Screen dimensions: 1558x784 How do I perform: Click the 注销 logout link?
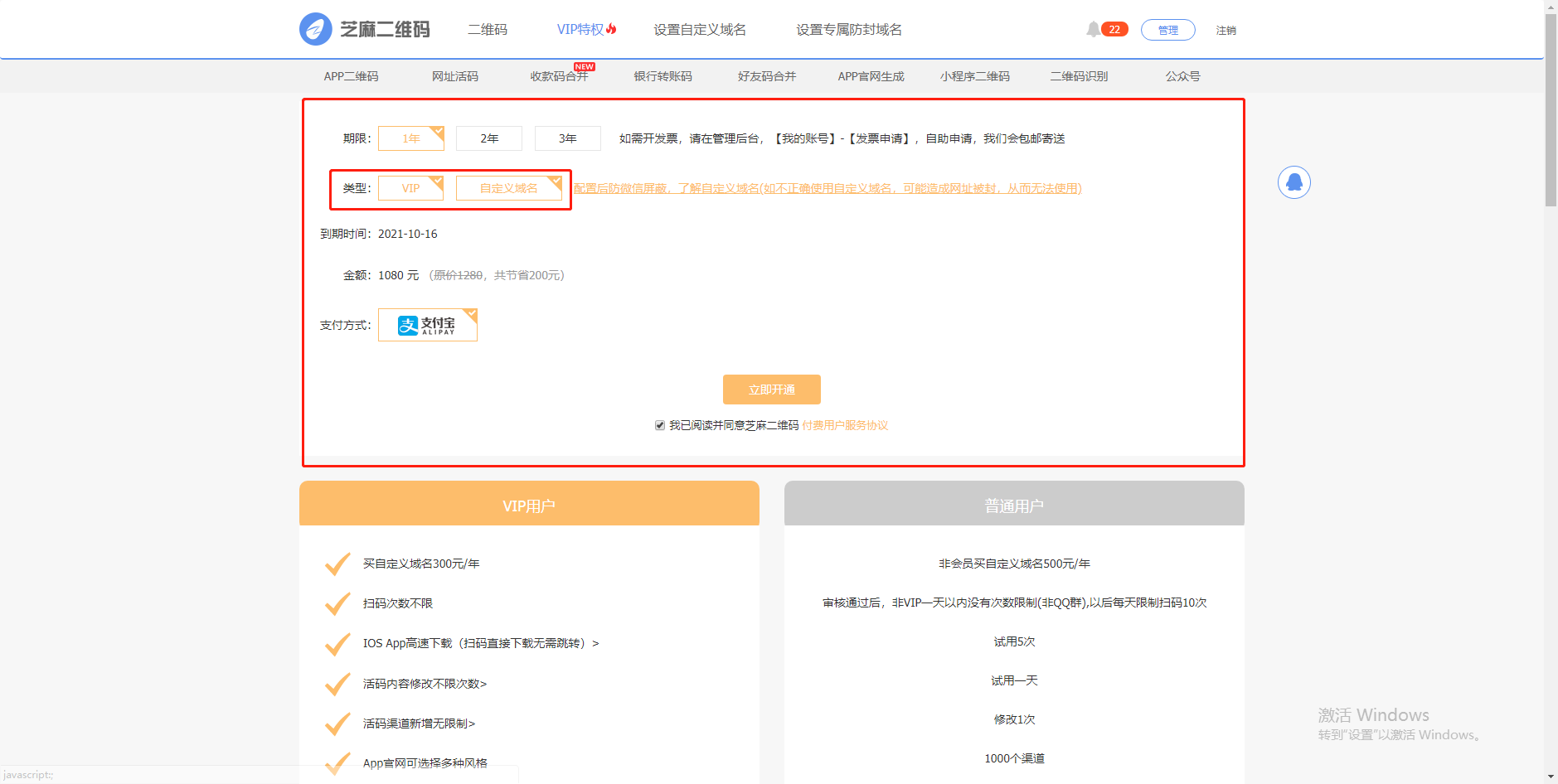tap(1226, 31)
